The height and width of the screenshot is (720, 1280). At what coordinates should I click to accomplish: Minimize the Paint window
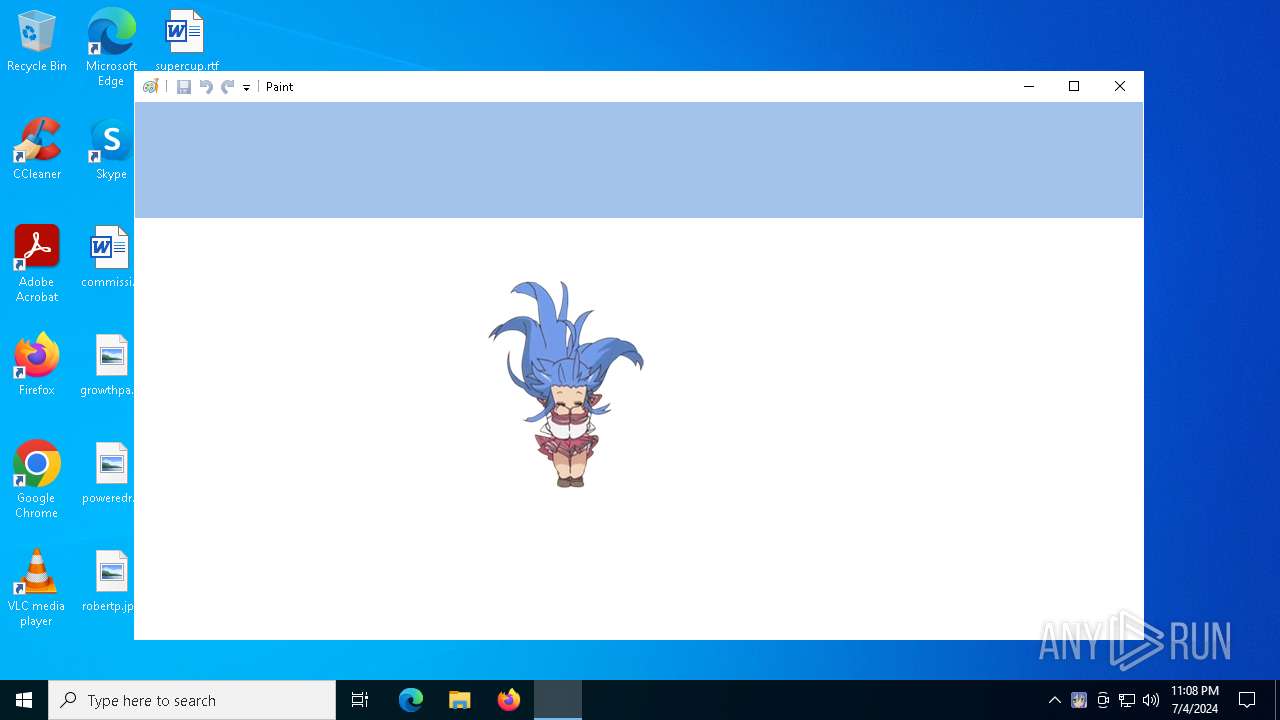point(1028,86)
